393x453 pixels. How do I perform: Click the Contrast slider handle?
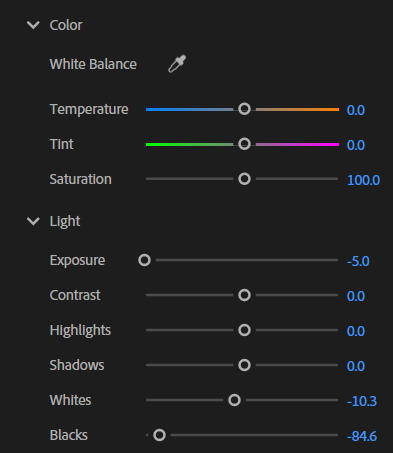tap(244, 295)
